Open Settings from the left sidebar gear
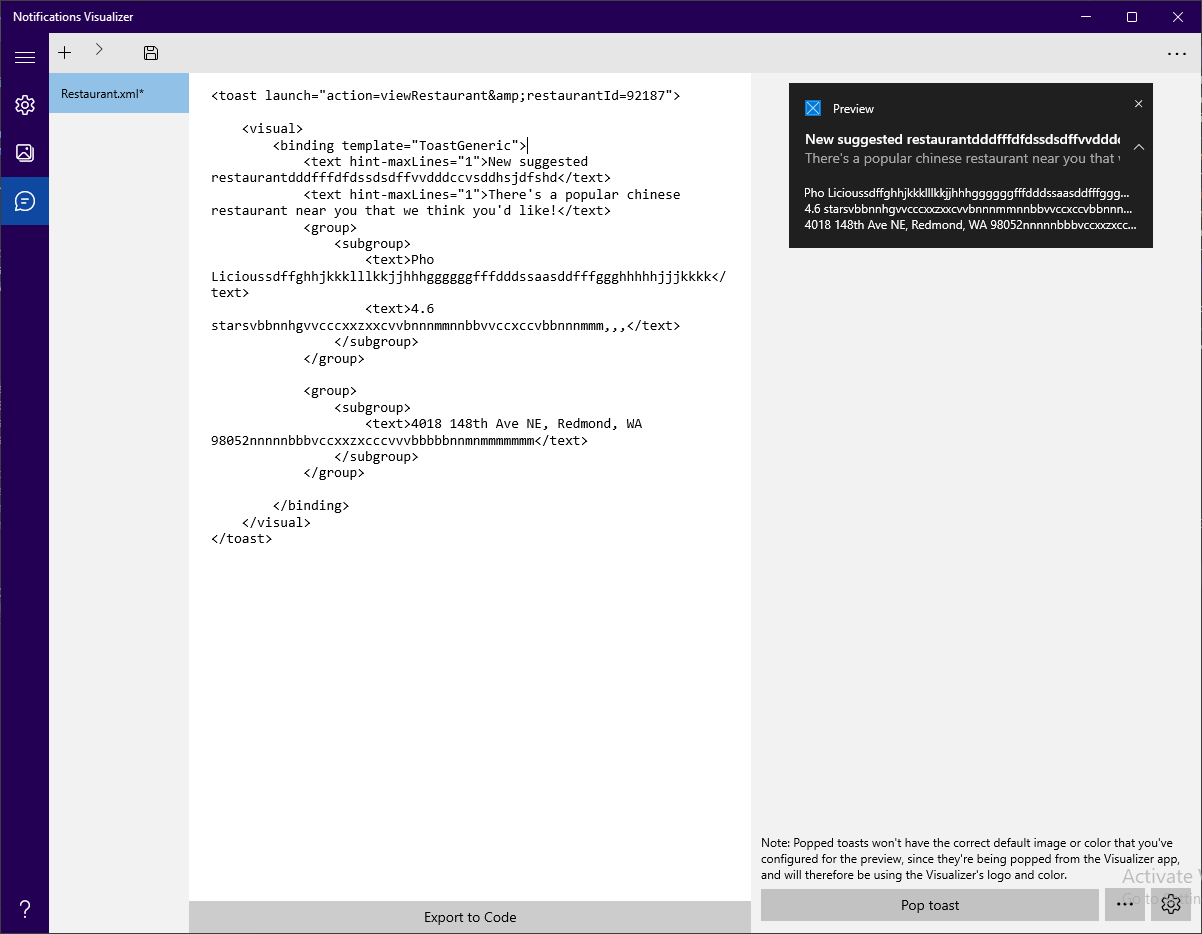Screen dimensions: 1202x934 tap(24, 104)
